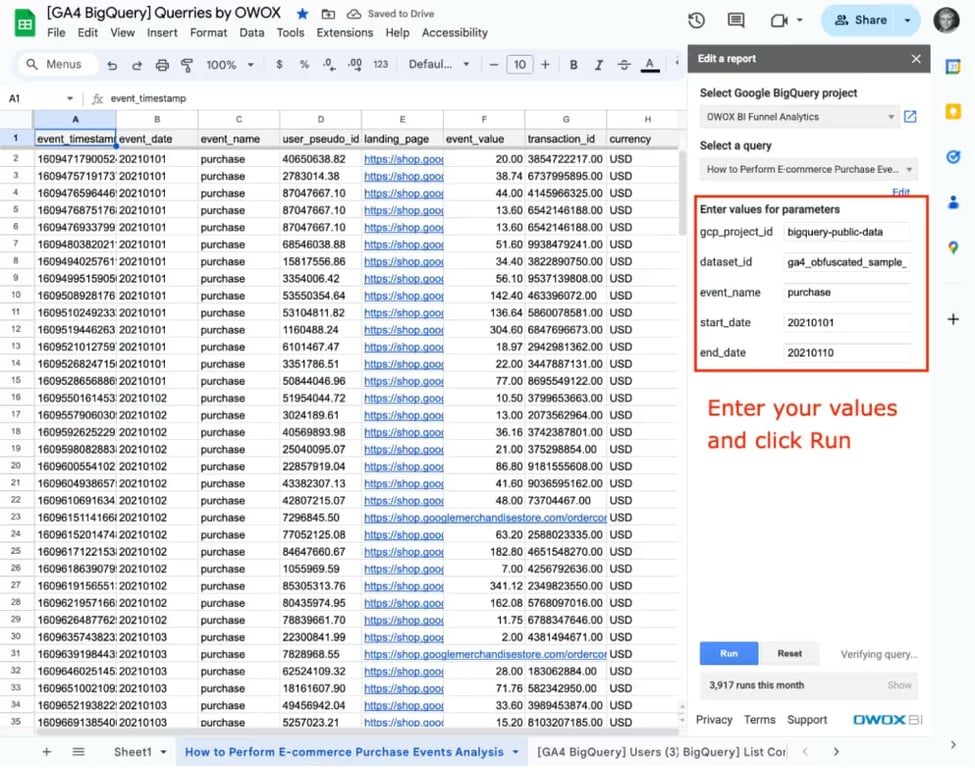Open the Insert menu
The height and width of the screenshot is (768, 975).
point(162,33)
